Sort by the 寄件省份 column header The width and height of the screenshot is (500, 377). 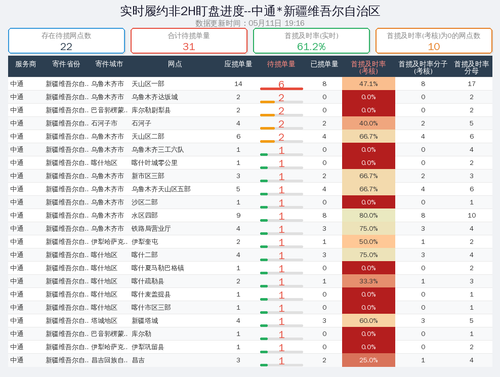click(x=66, y=64)
